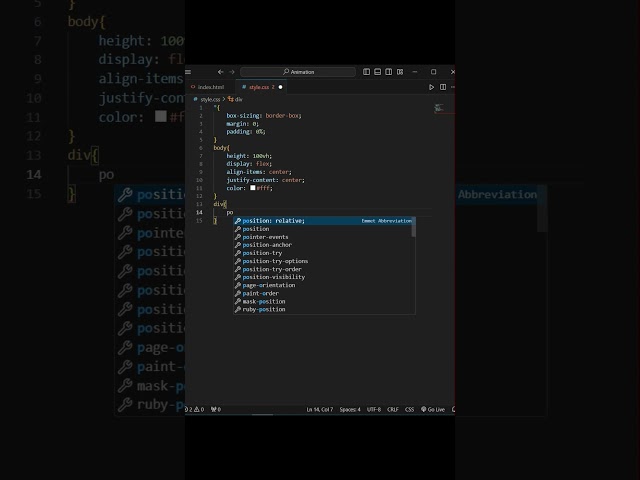The width and height of the screenshot is (640, 480).
Task: Open the white #fff color swatch
Action: [x=253, y=188]
